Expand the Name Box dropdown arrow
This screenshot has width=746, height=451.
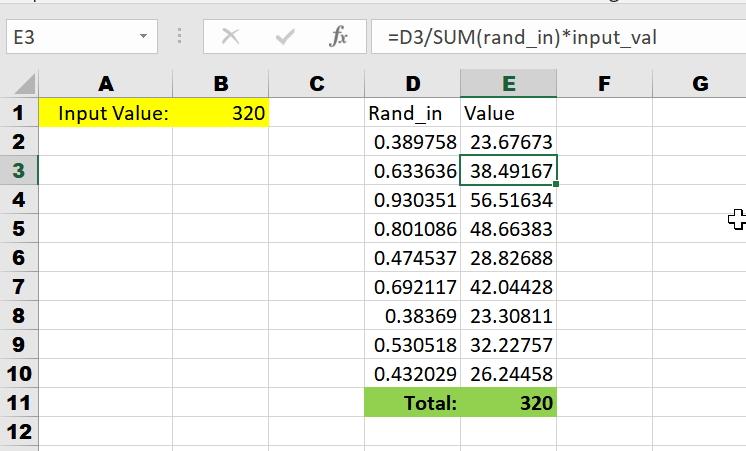click(x=143, y=36)
